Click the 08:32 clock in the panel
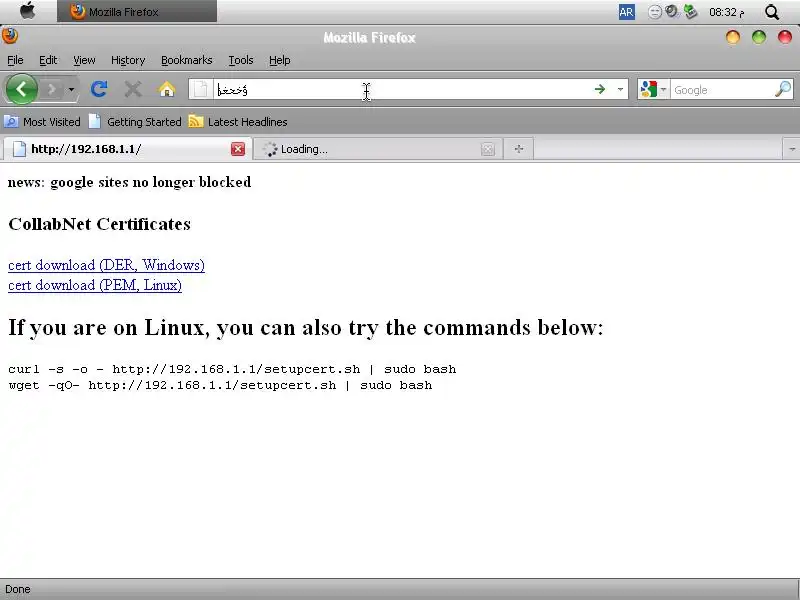This screenshot has height=600, width=800. pyautogui.click(x=727, y=12)
